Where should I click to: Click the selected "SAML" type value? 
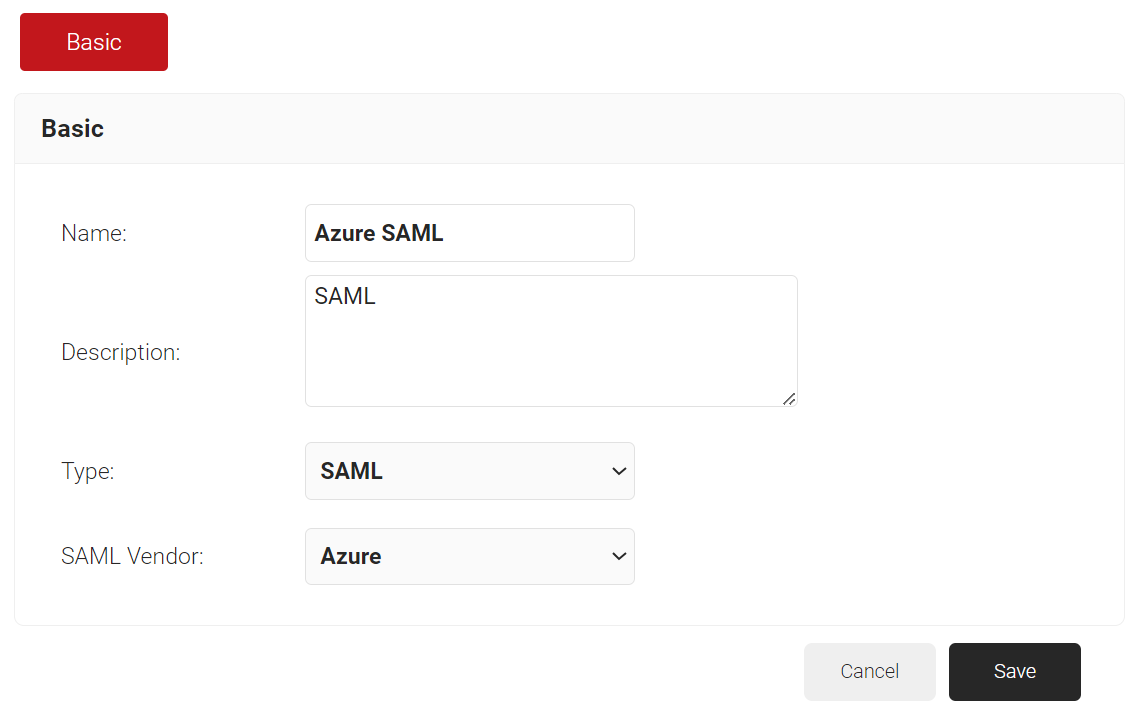pyautogui.click(x=352, y=471)
